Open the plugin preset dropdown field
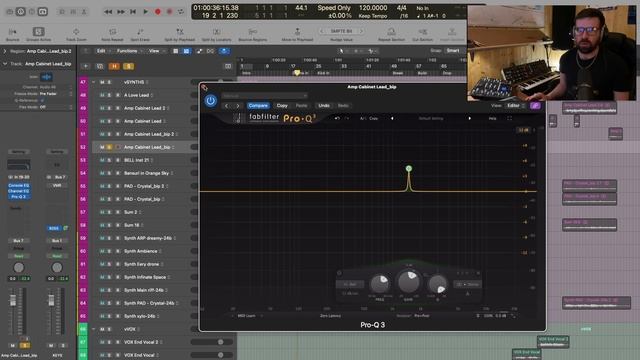This screenshot has height=360, width=640. [x=264, y=96]
